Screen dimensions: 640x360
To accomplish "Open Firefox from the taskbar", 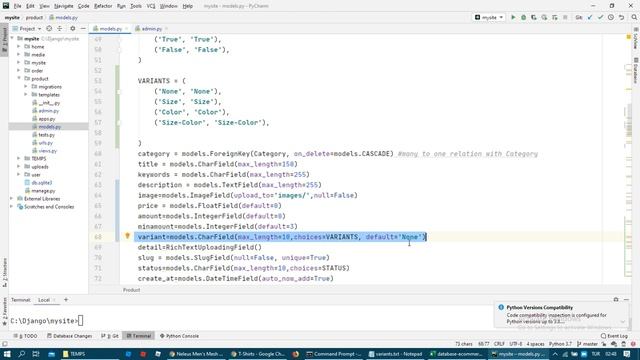I will 296,354.
